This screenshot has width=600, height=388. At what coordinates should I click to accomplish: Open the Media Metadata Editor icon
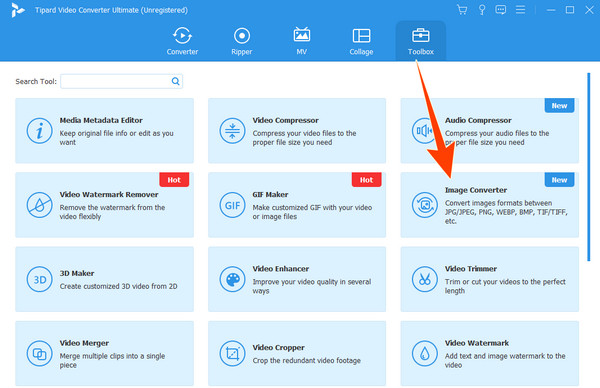[x=39, y=131]
